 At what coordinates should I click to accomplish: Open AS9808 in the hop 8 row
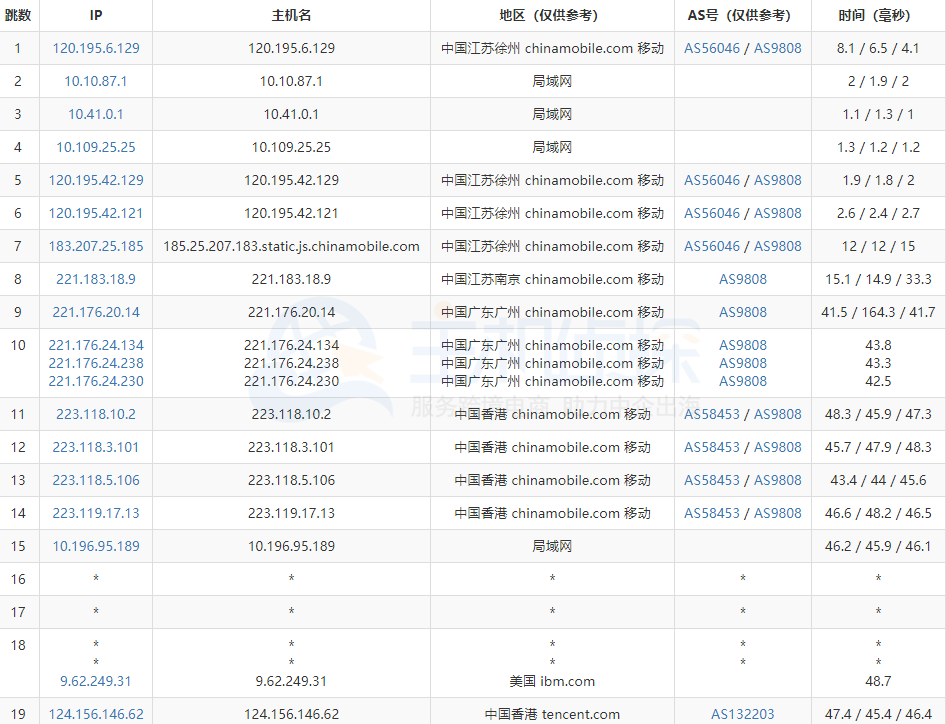[743, 279]
